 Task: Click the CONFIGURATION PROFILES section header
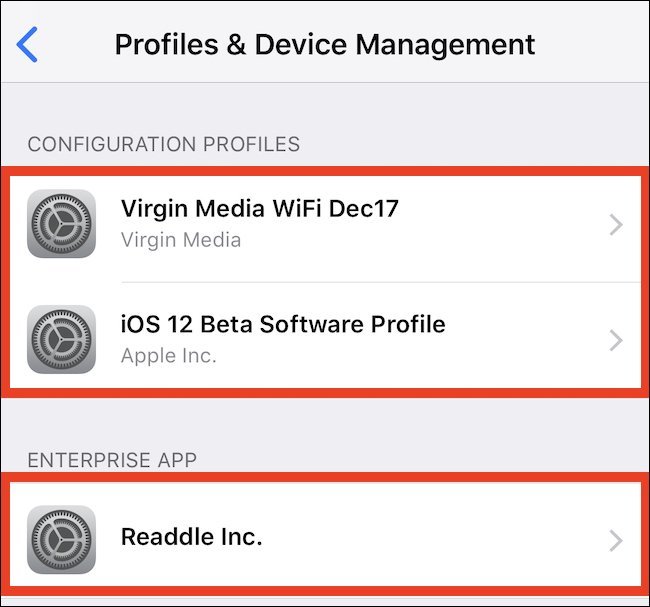[x=163, y=145]
